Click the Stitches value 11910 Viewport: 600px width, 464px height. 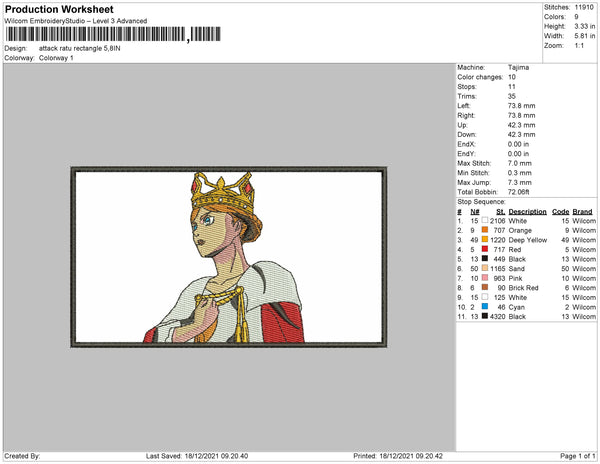click(584, 7)
